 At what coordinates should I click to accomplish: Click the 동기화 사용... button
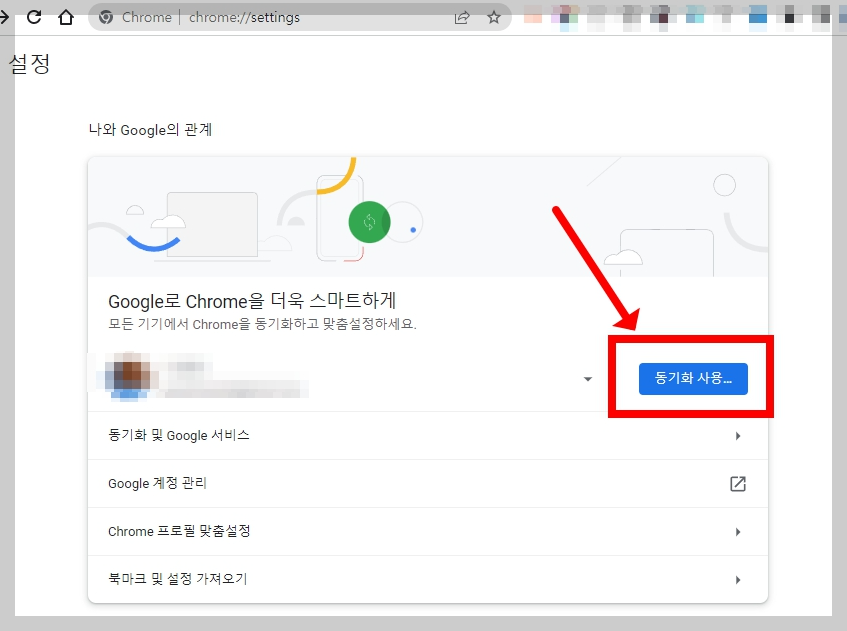pyautogui.click(x=693, y=379)
